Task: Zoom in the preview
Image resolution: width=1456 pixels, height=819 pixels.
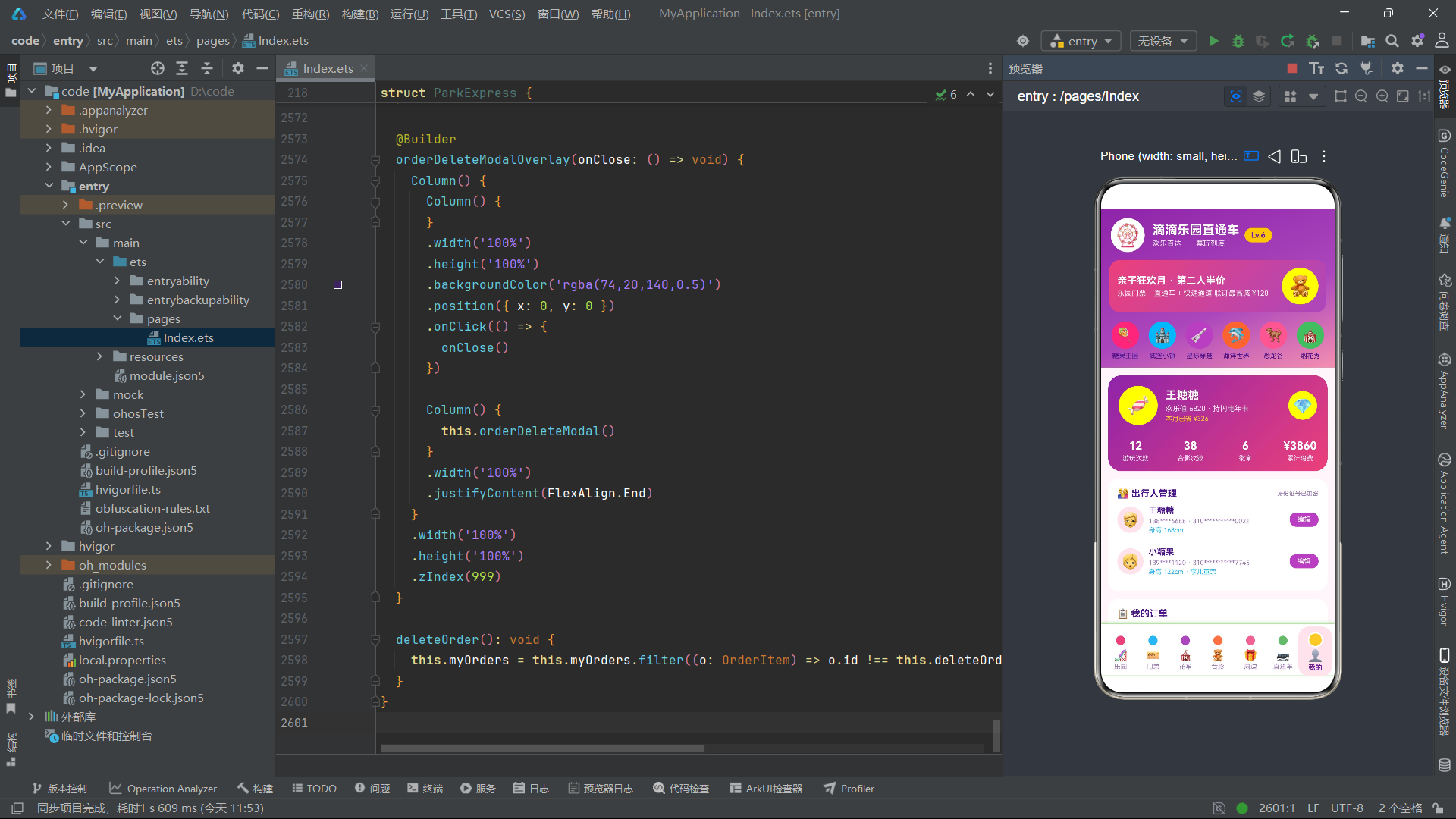Action: pyautogui.click(x=1382, y=96)
